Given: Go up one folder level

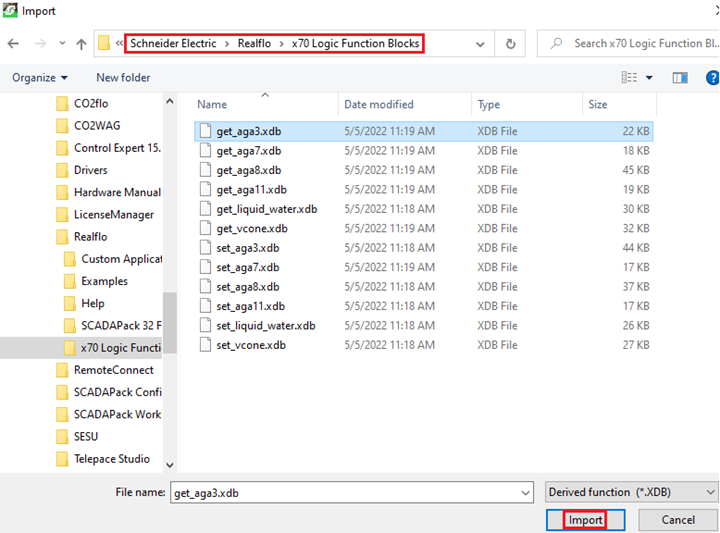Looking at the screenshot, I should point(81,44).
